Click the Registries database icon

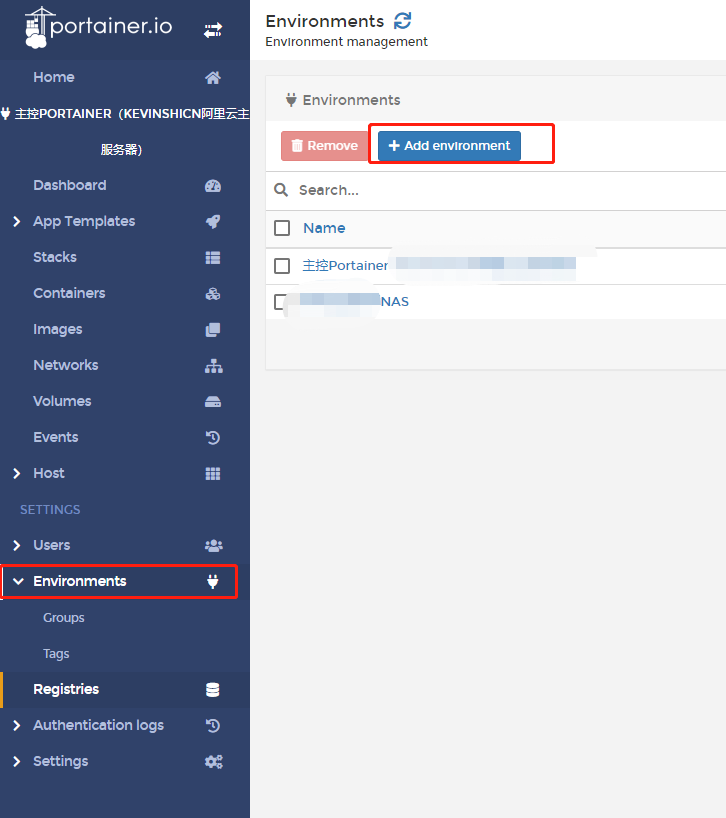tap(213, 690)
